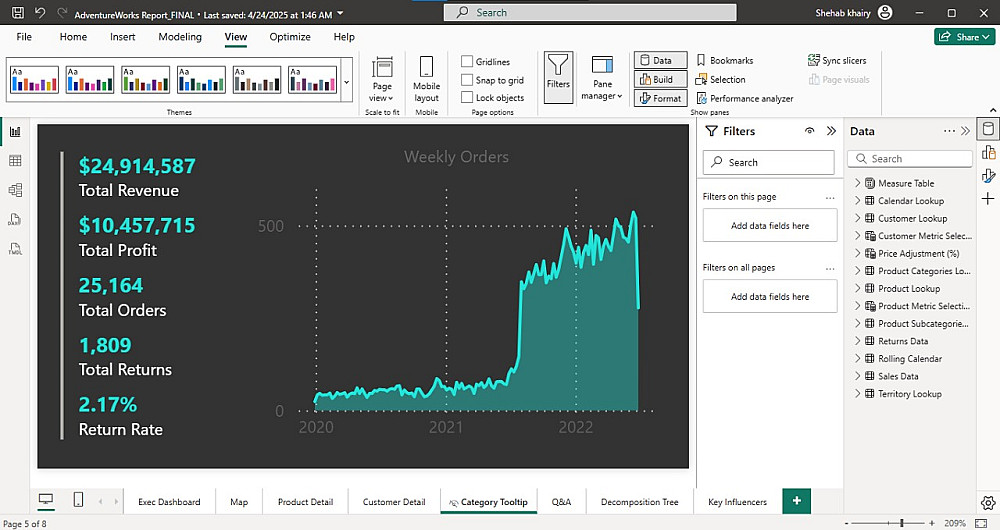The image size is (1000, 530).
Task: Open the Bookmarks pane
Action: pyautogui.click(x=724, y=61)
